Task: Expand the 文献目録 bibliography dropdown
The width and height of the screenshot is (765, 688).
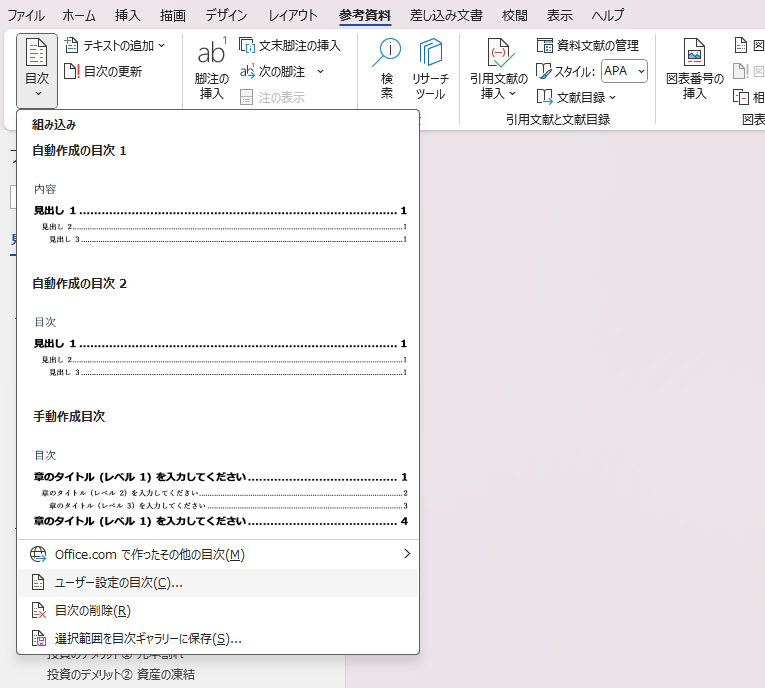Action: [577, 97]
